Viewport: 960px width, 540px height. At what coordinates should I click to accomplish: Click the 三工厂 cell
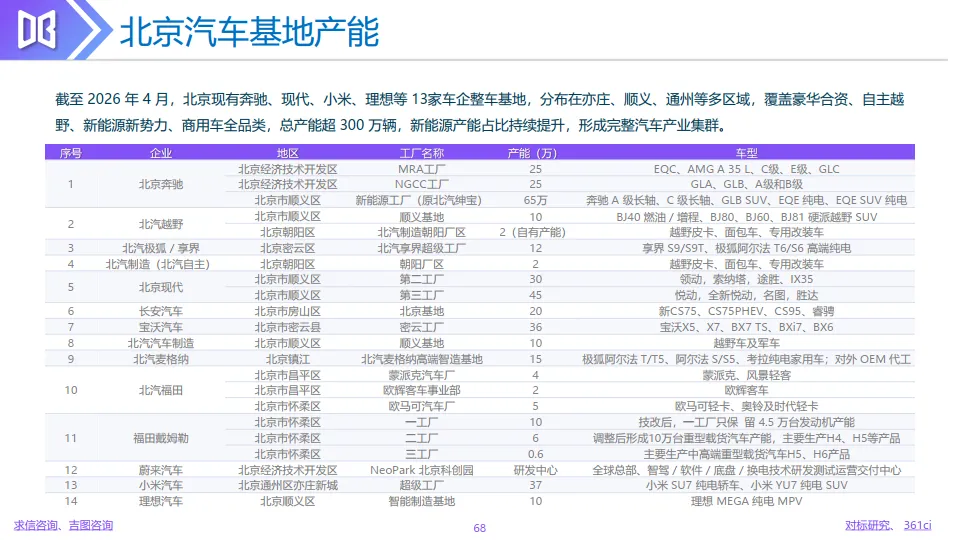pyautogui.click(x=421, y=454)
